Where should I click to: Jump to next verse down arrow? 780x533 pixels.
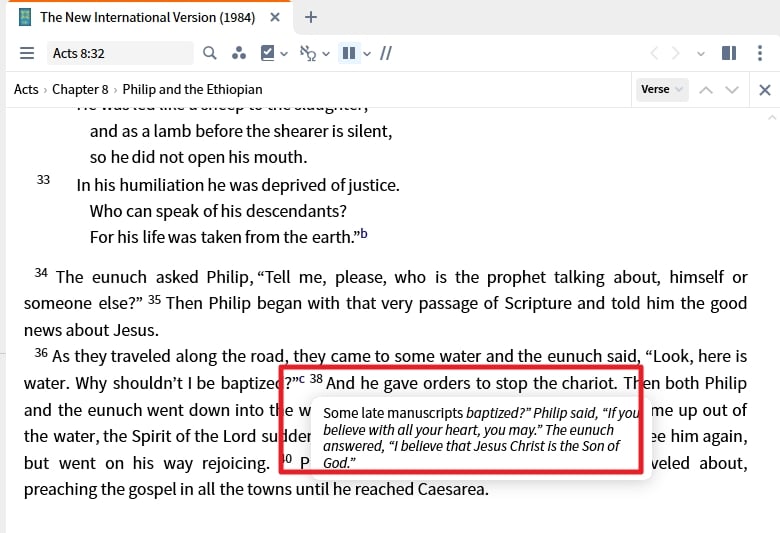click(731, 90)
